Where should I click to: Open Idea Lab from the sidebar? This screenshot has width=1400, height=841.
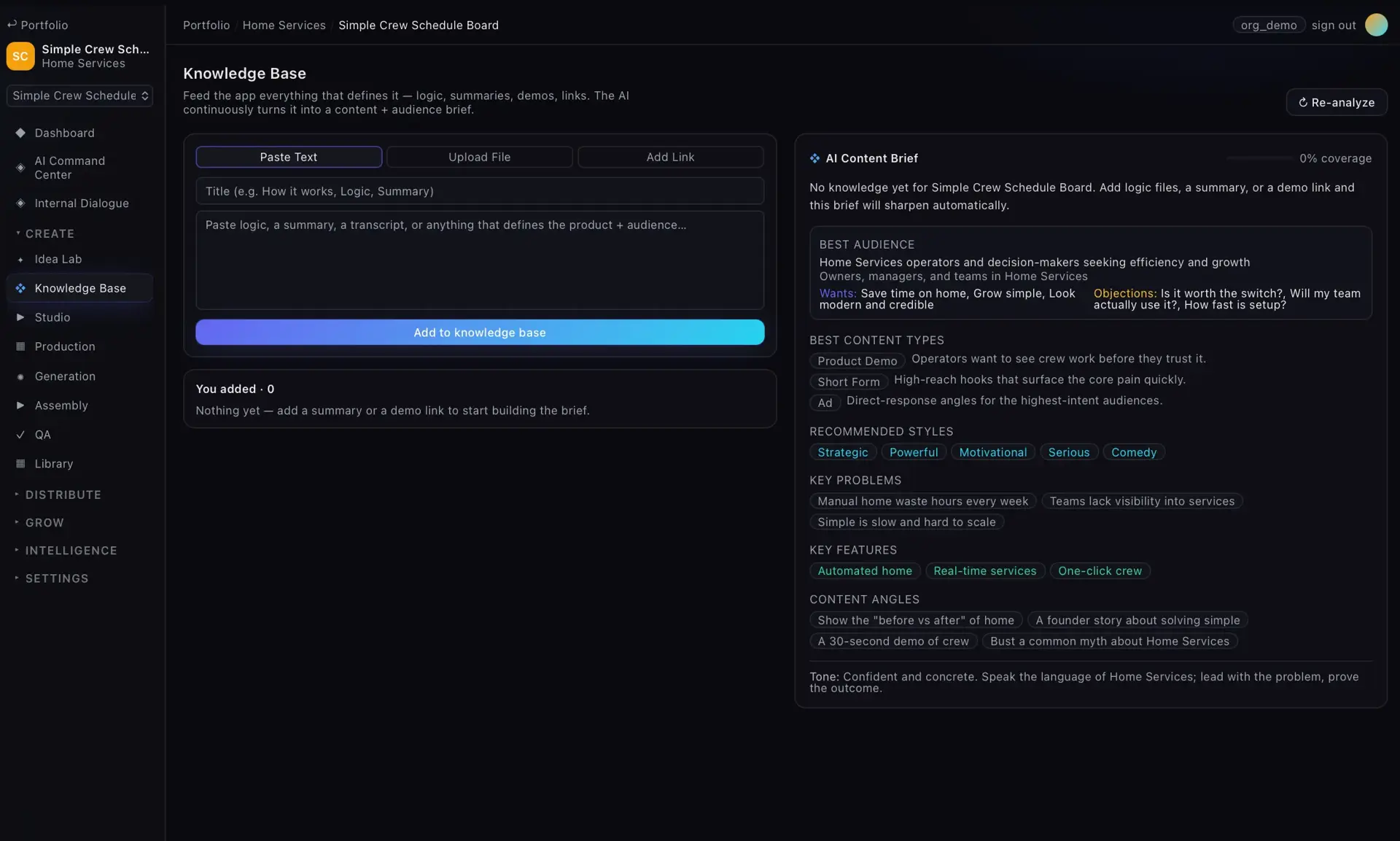79,259
